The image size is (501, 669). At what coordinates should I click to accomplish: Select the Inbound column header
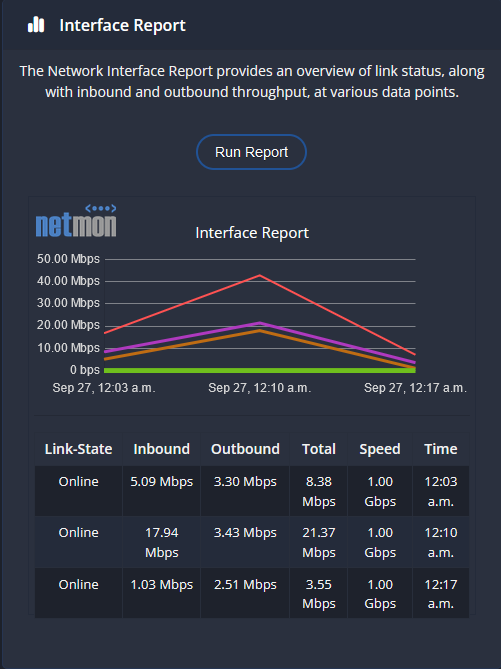click(161, 449)
